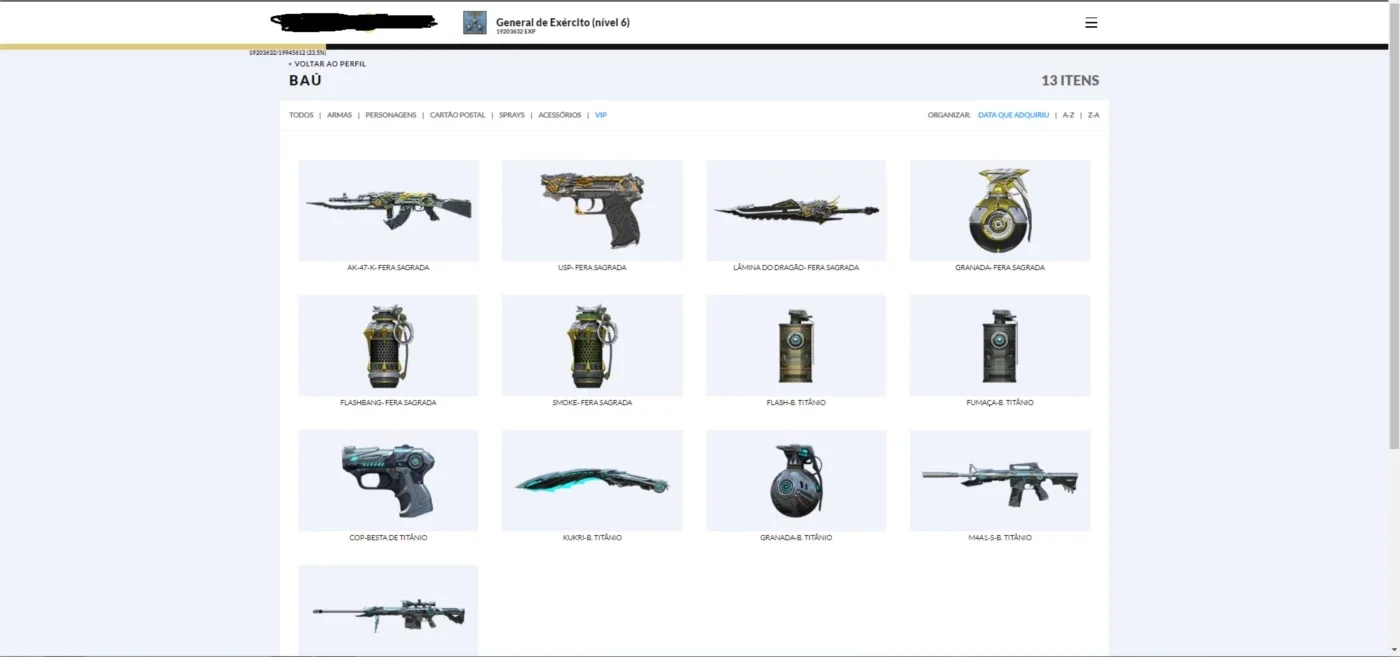
Task: Sort items by DATA QUE ADQUIRIU
Action: point(1014,115)
